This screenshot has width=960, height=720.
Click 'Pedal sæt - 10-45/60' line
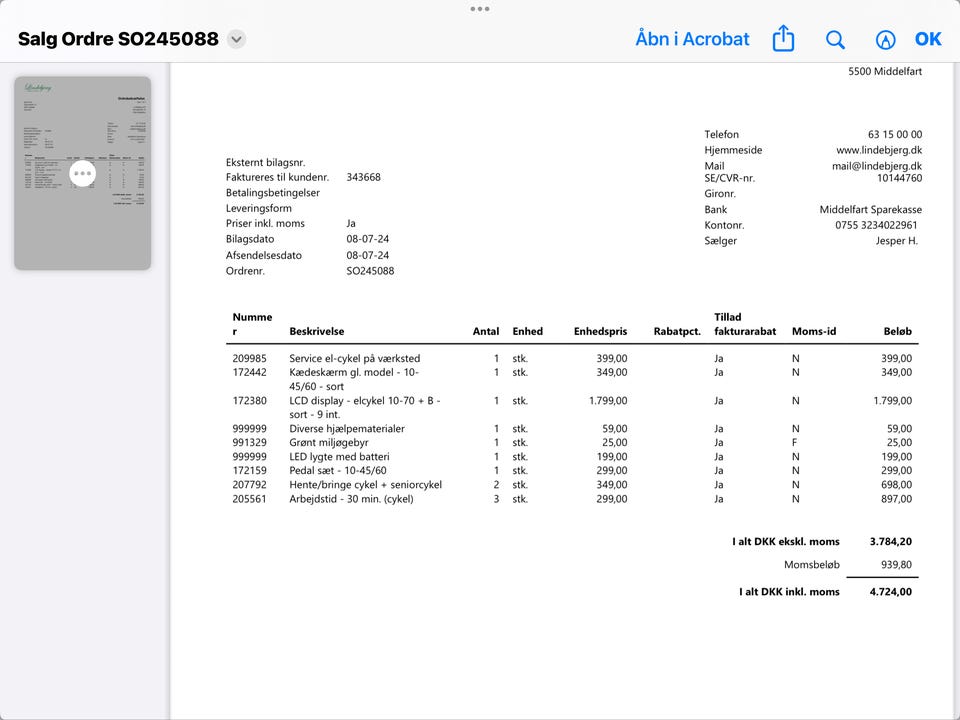[x=337, y=470]
